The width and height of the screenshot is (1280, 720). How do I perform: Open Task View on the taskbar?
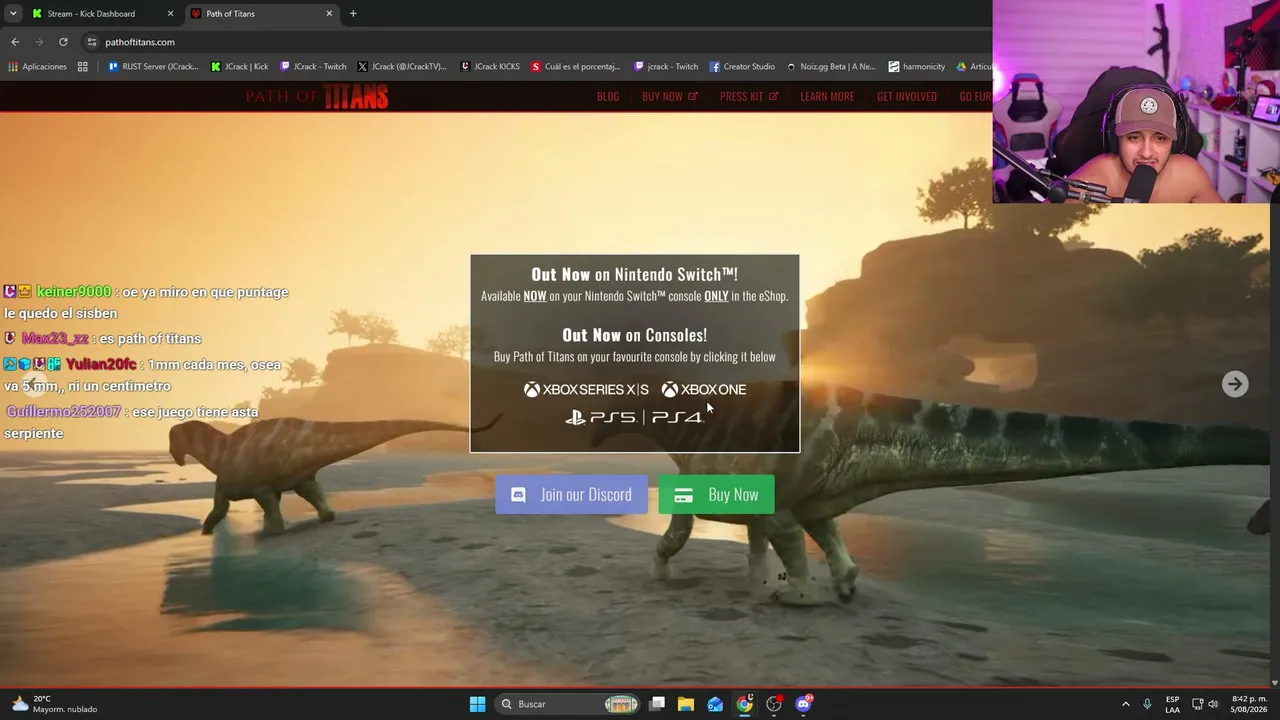pos(657,704)
